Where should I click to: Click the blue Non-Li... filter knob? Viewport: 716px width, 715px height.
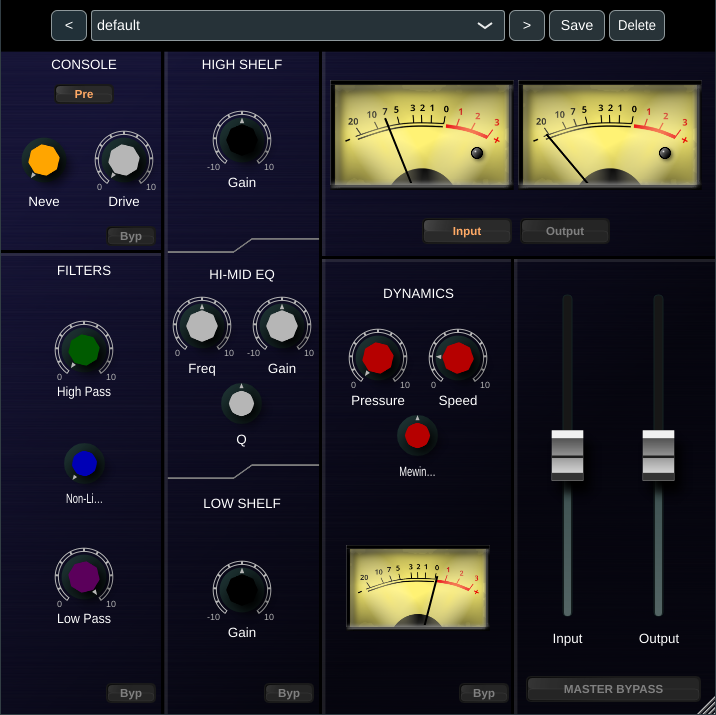coord(84,464)
